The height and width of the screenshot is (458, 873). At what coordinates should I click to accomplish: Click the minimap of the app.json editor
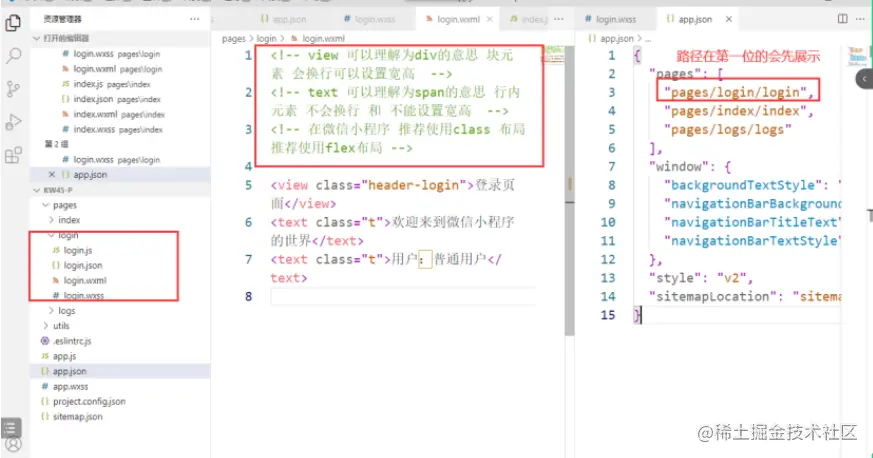(857, 56)
